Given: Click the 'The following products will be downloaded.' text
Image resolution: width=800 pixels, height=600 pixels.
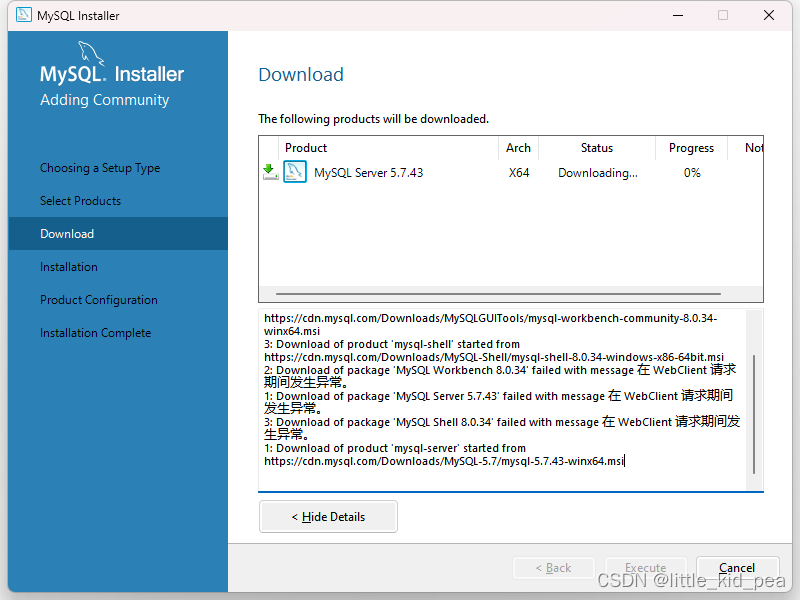Looking at the screenshot, I should point(373,119).
